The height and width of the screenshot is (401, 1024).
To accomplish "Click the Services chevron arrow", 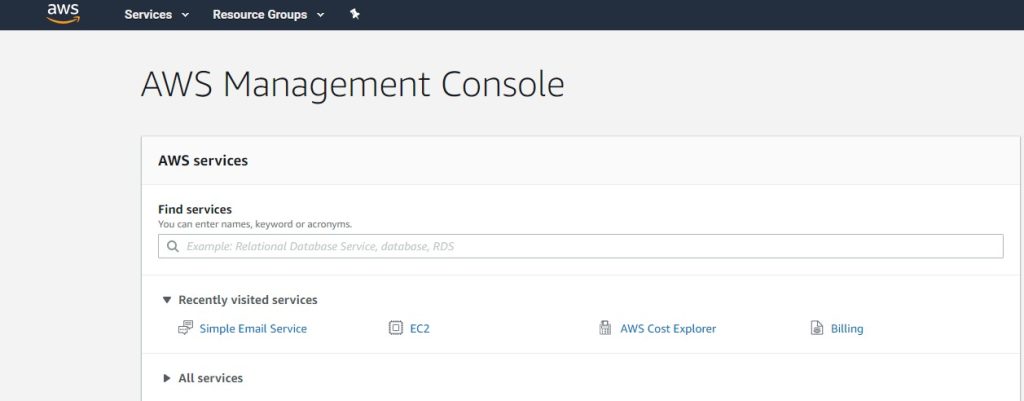I will [x=185, y=14].
